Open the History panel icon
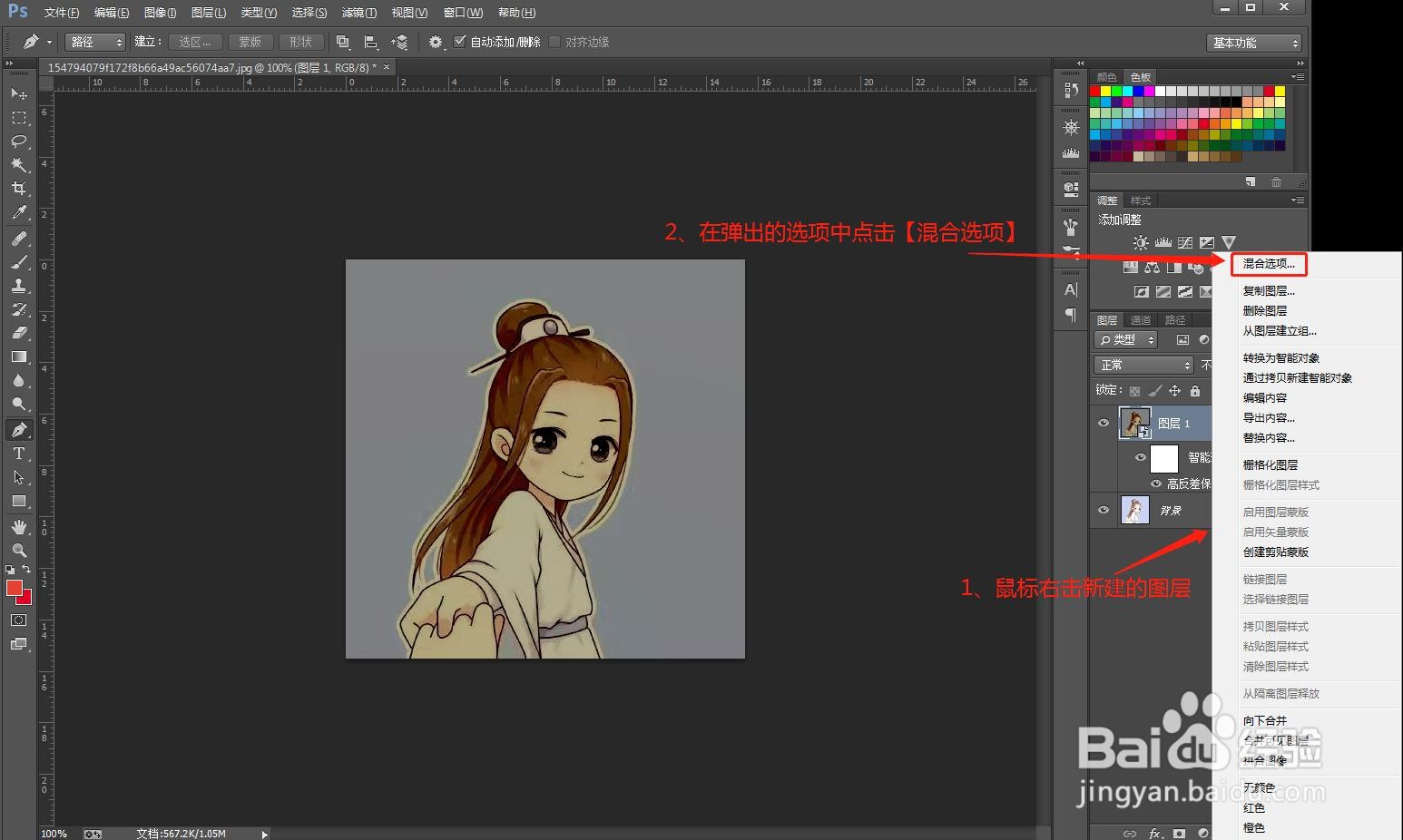 (1071, 91)
